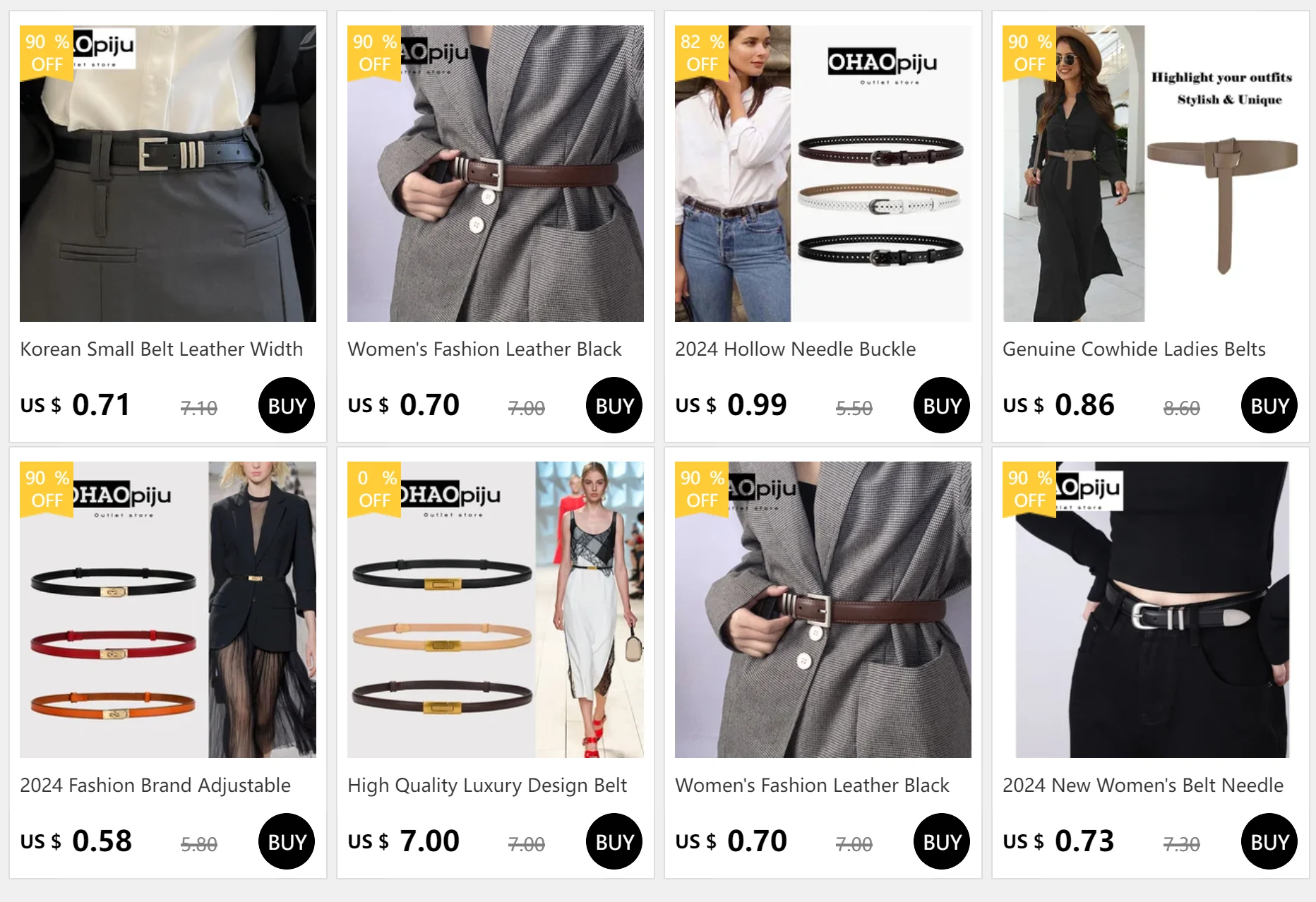Open High Quality Luxury Design Belt title

pyautogui.click(x=487, y=785)
